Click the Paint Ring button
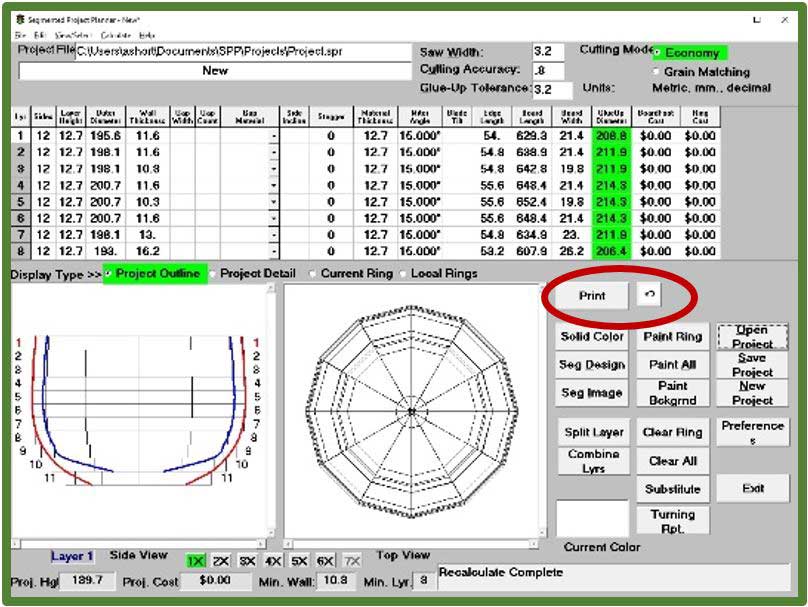808x607 pixels. 672,337
